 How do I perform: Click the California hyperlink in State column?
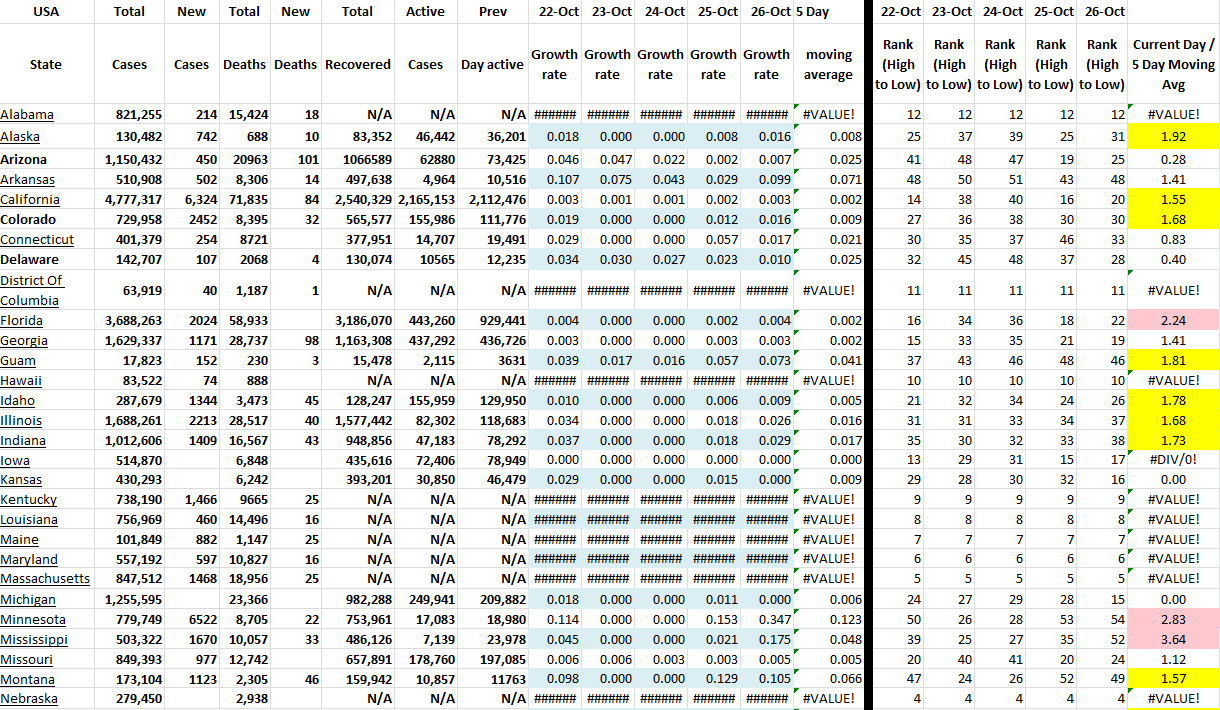click(32, 199)
